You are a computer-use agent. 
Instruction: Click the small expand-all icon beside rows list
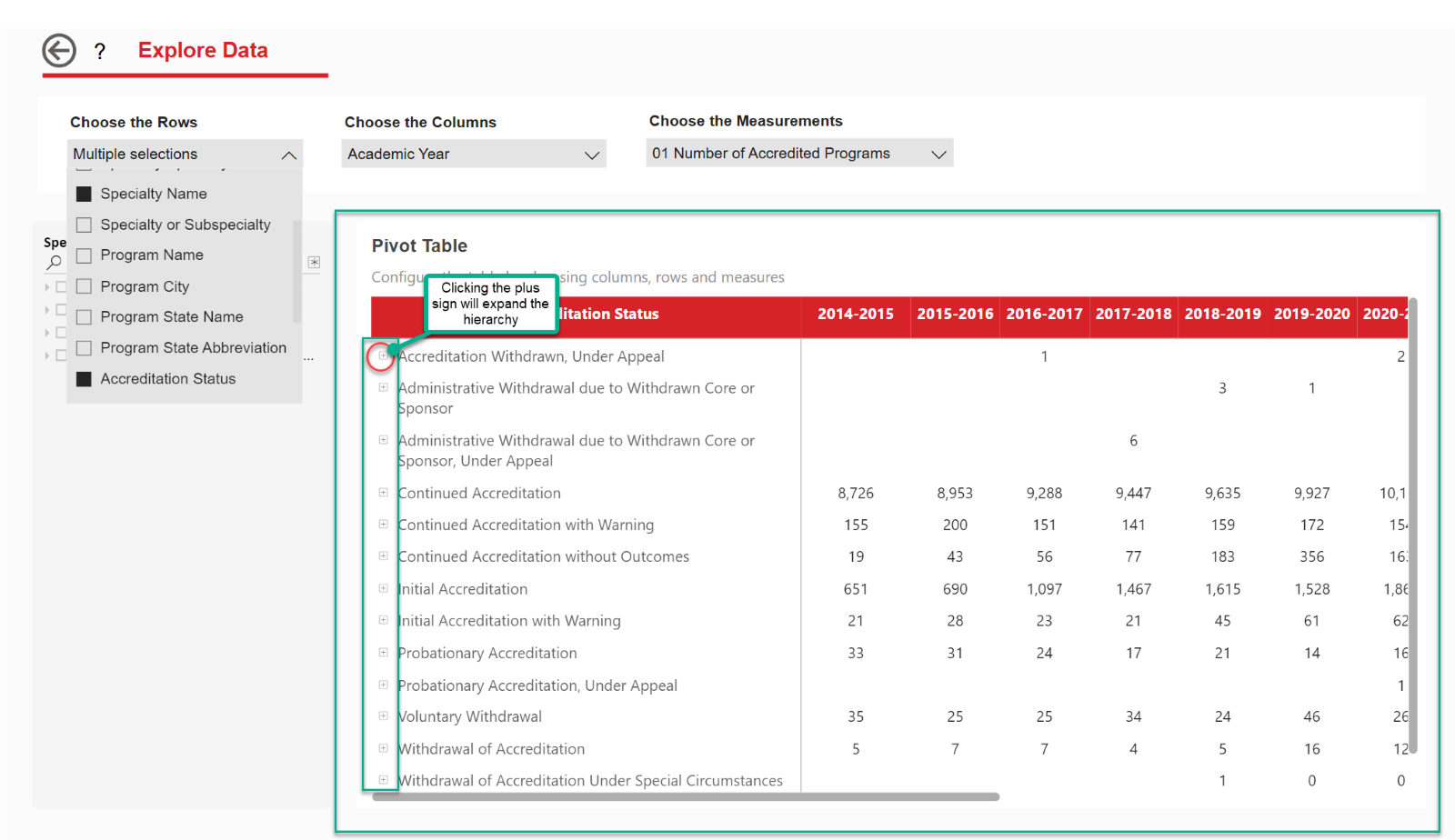coord(314,262)
